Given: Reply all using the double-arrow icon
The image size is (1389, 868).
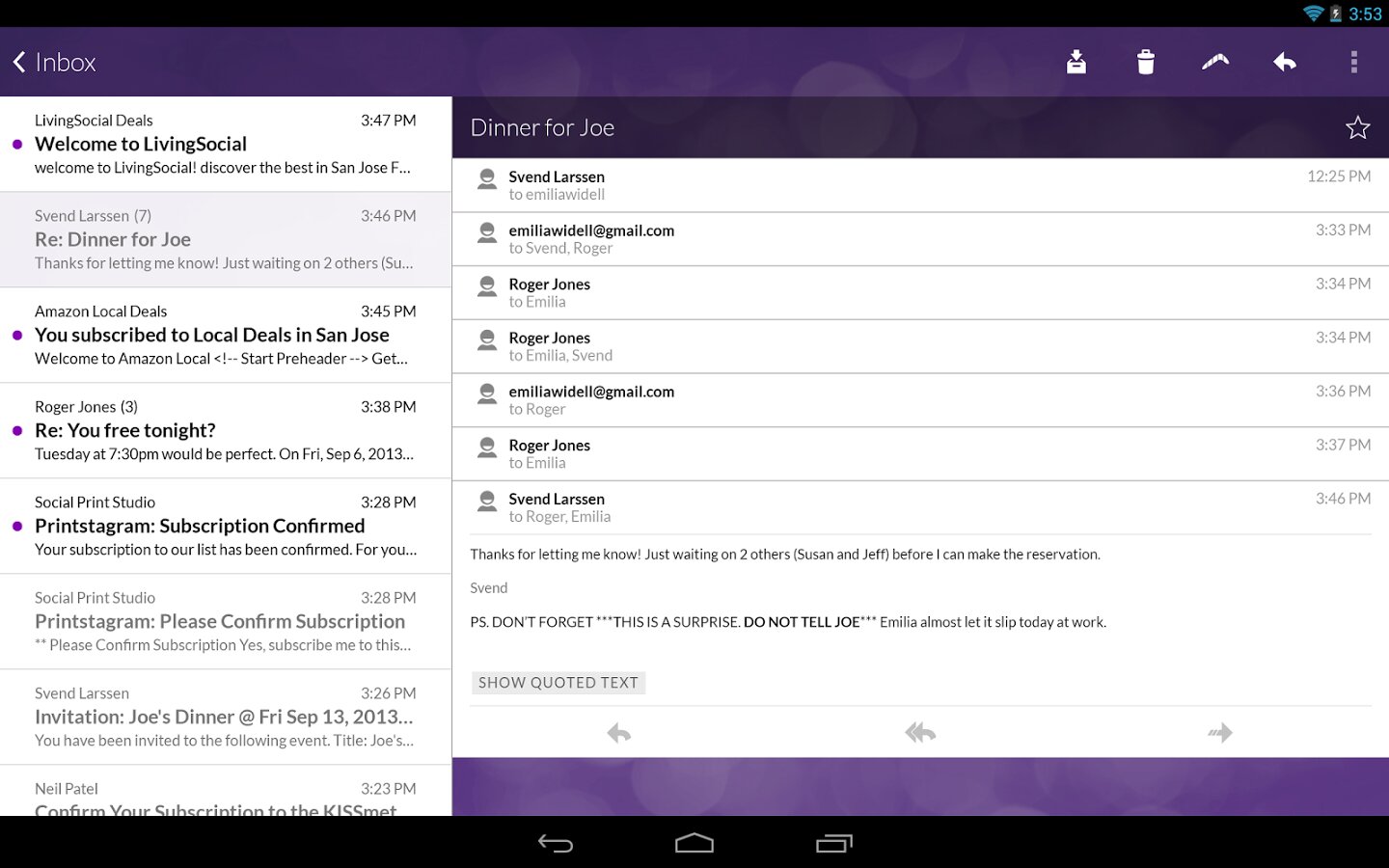Looking at the screenshot, I should pos(920,733).
